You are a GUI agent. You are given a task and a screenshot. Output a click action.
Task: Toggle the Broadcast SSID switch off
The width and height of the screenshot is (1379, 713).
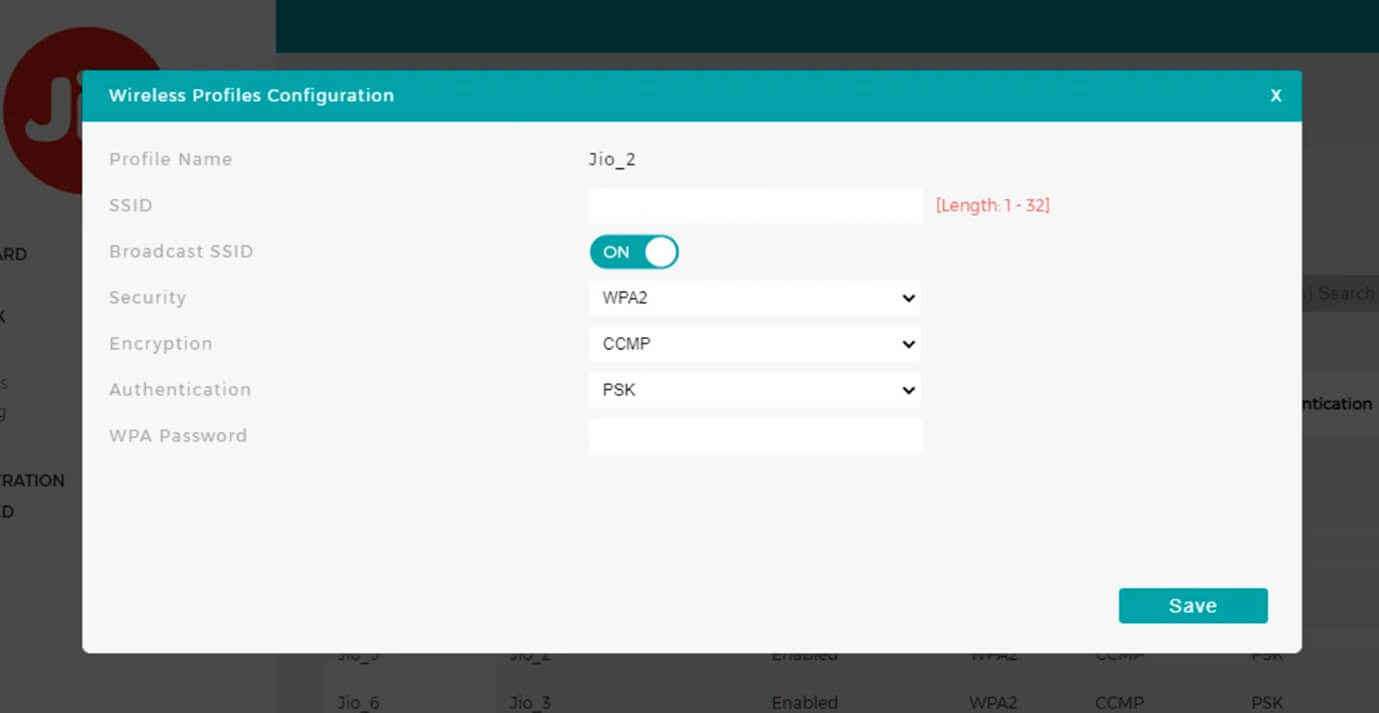(634, 252)
